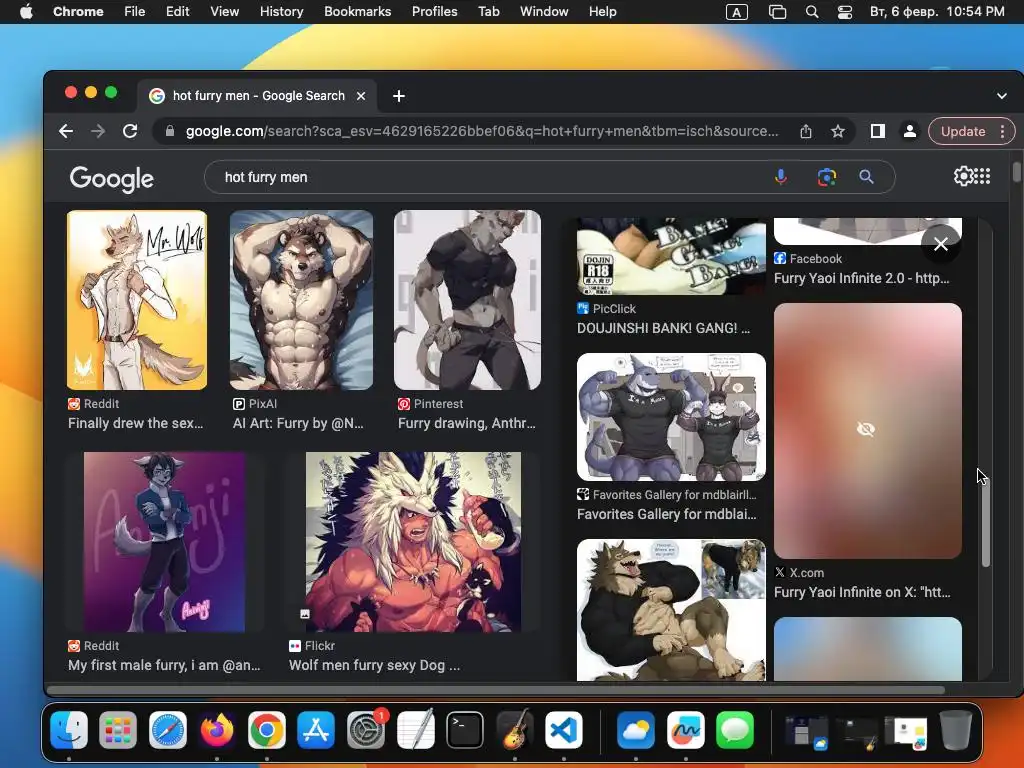
Task: Open 'Favorites Gallery for mdblai...' result title
Action: click(x=667, y=514)
